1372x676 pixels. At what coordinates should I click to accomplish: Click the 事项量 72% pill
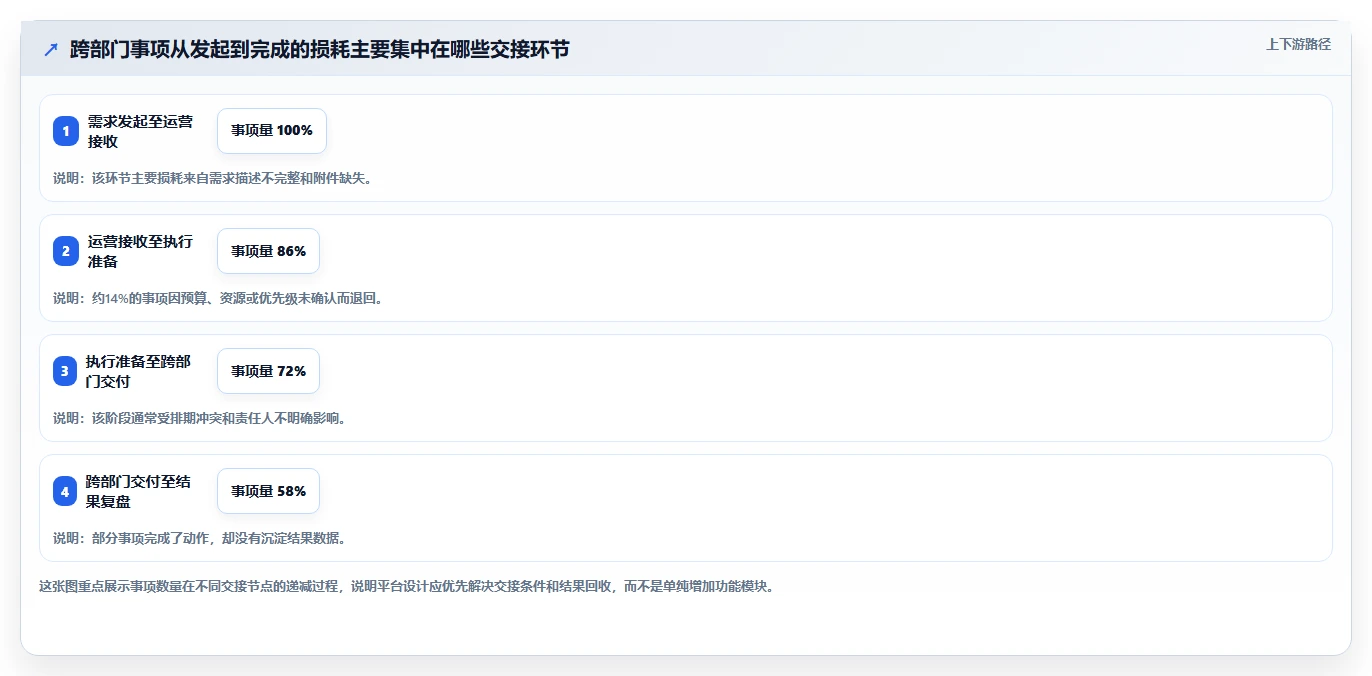268,371
